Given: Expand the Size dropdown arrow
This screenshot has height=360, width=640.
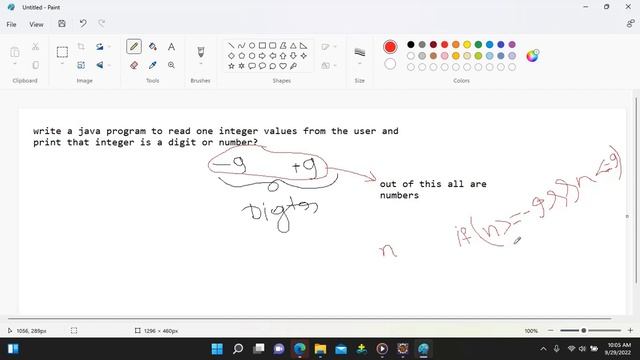Looking at the screenshot, I should pyautogui.click(x=360, y=64).
